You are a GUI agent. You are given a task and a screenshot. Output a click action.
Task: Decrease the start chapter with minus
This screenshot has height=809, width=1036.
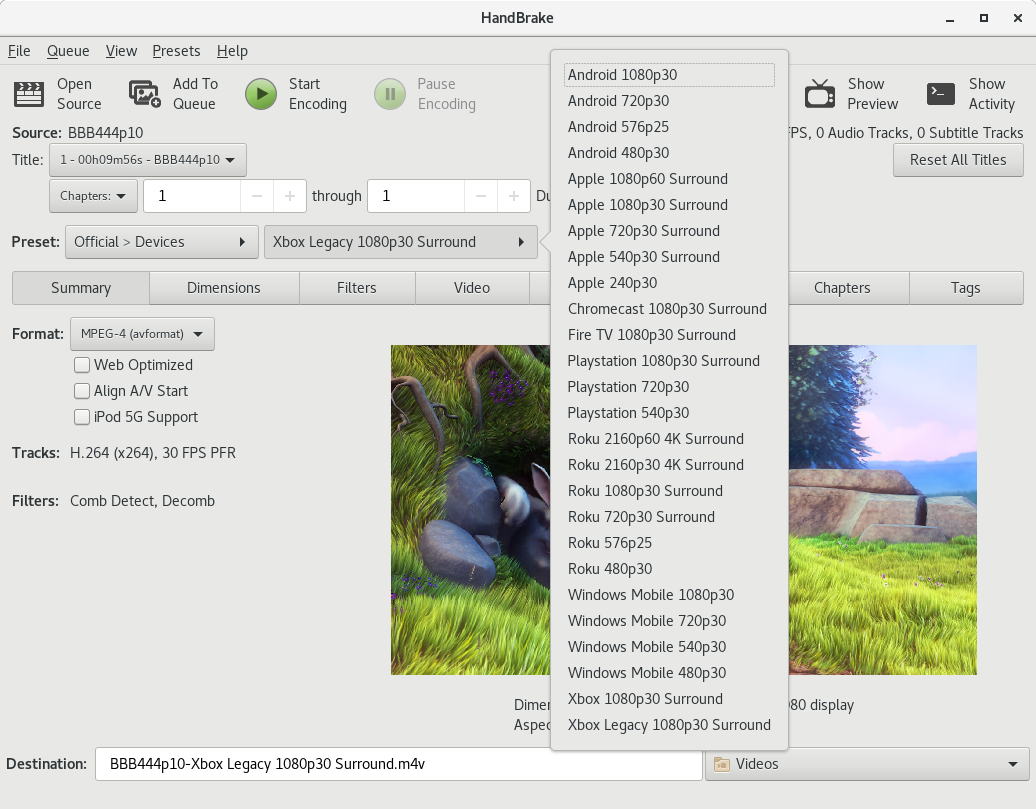click(257, 196)
